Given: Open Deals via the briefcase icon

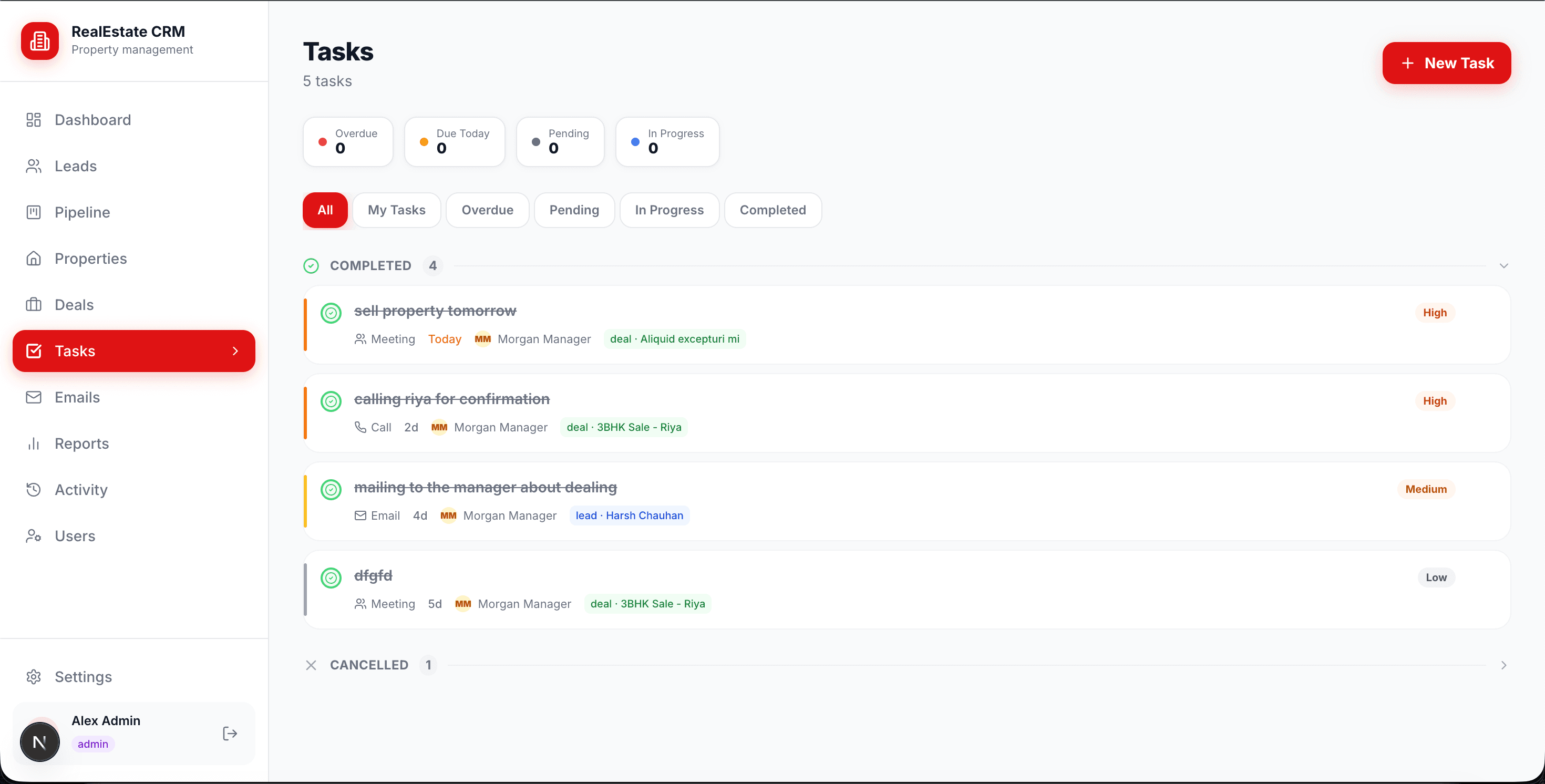Looking at the screenshot, I should (x=34, y=304).
